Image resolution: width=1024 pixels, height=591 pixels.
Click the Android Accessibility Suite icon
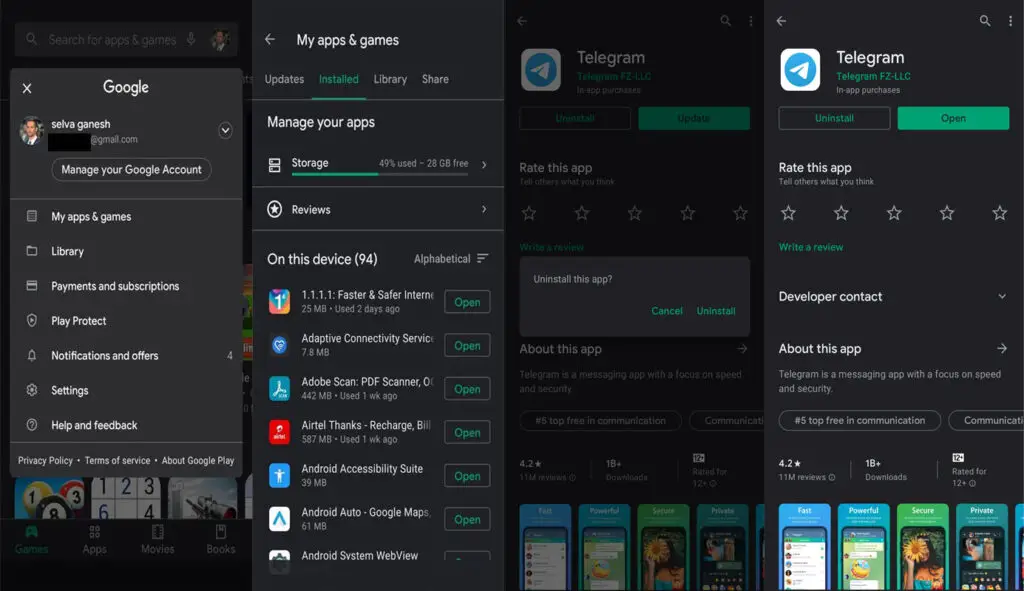click(x=280, y=475)
